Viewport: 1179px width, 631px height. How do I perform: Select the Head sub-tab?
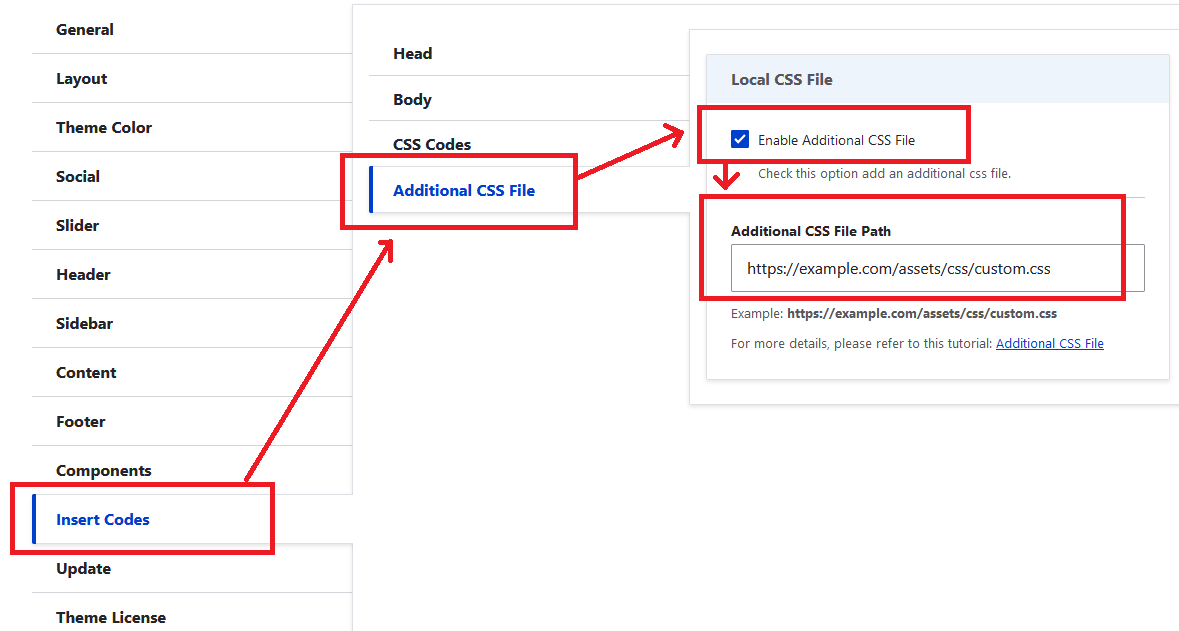[413, 54]
